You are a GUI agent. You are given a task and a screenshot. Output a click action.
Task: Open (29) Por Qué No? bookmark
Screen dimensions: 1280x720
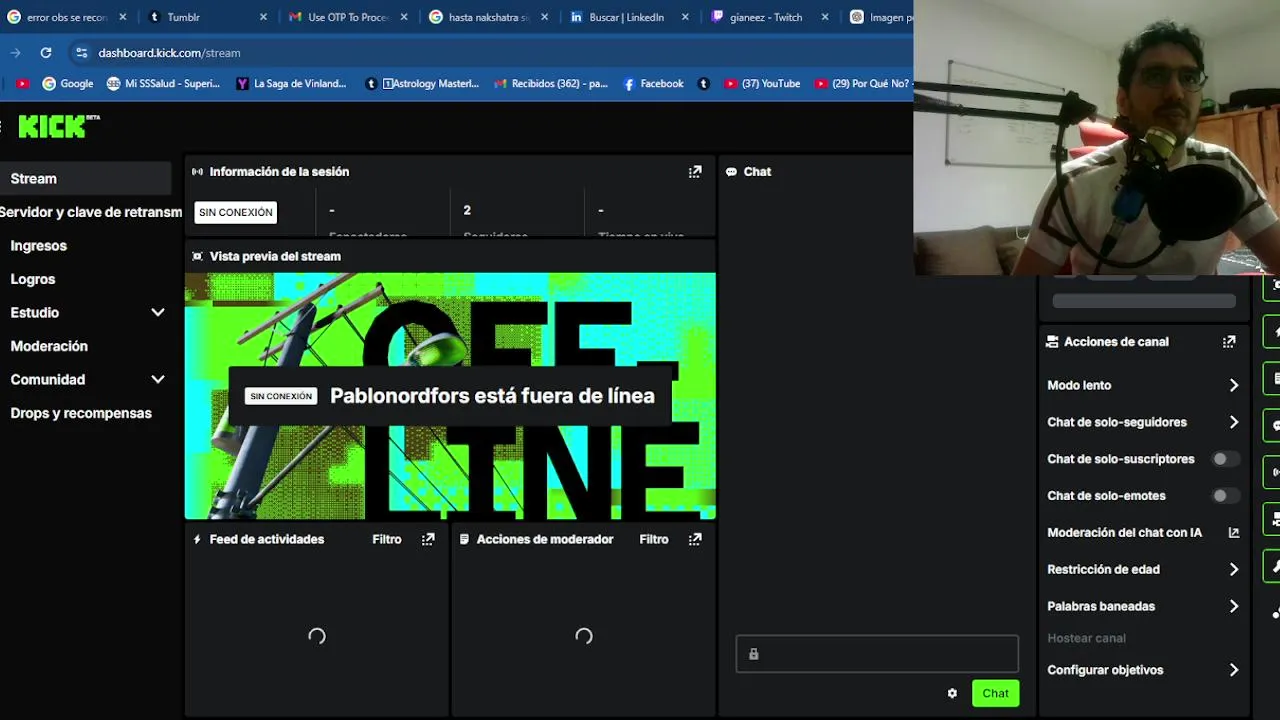(862, 84)
